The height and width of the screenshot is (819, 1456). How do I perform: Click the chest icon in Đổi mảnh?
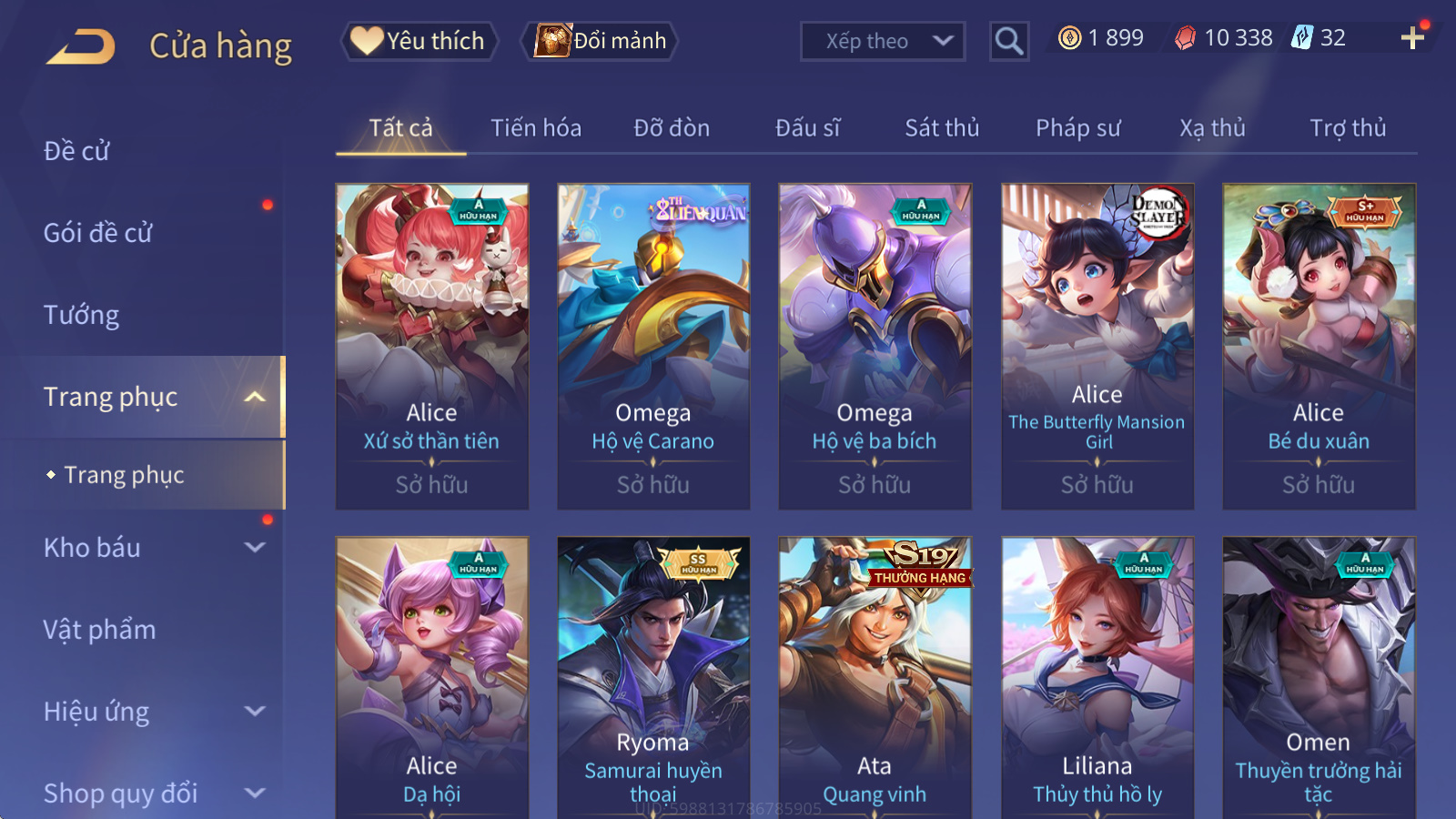[552, 41]
